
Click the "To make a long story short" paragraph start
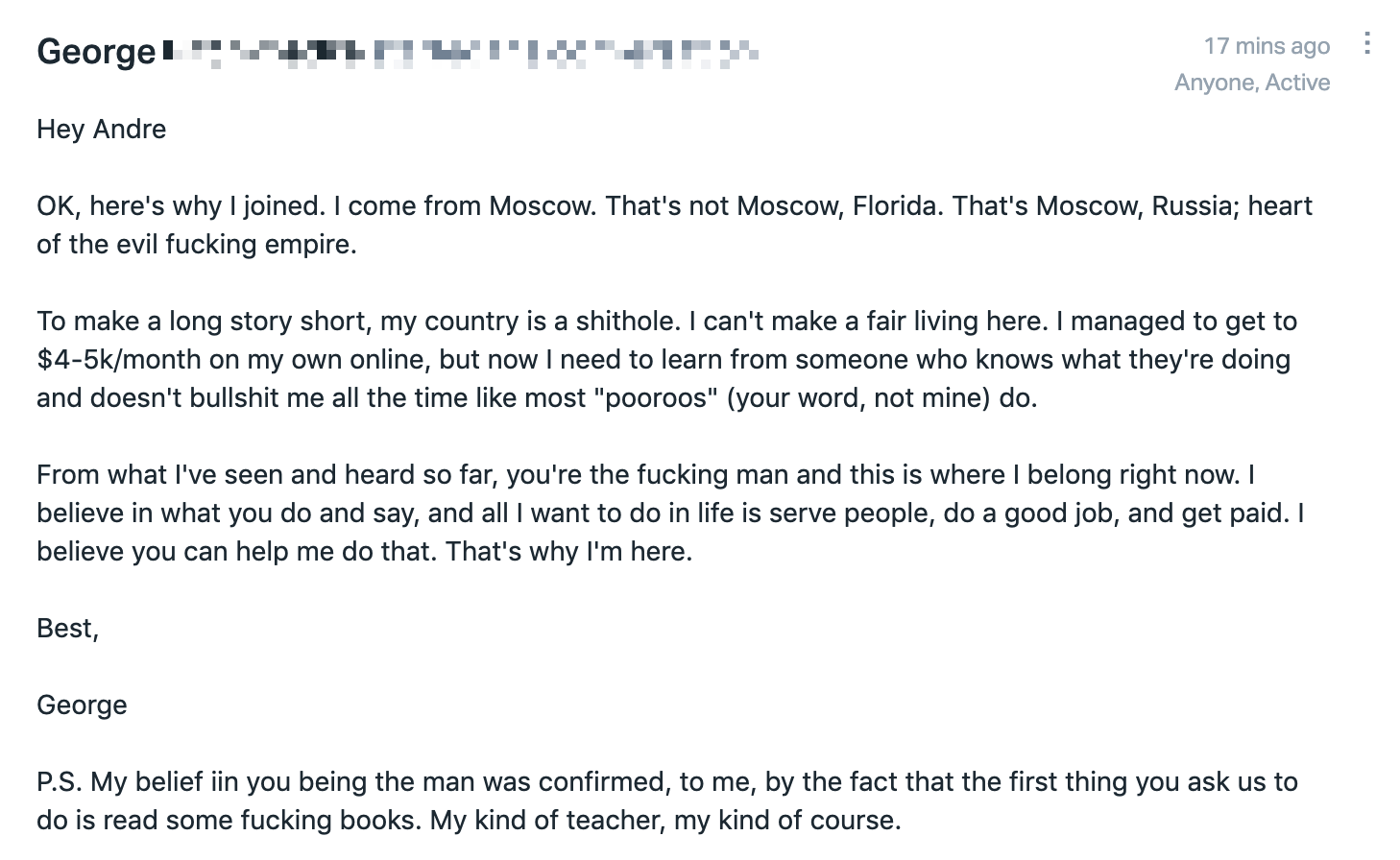click(203, 321)
